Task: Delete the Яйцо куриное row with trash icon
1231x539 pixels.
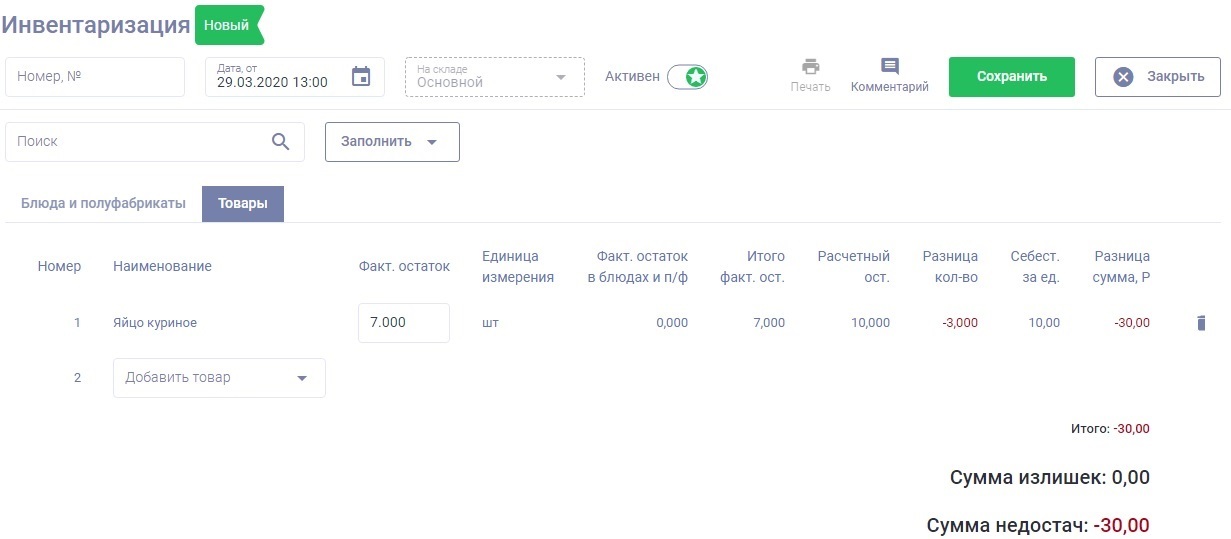Action: 1201,323
